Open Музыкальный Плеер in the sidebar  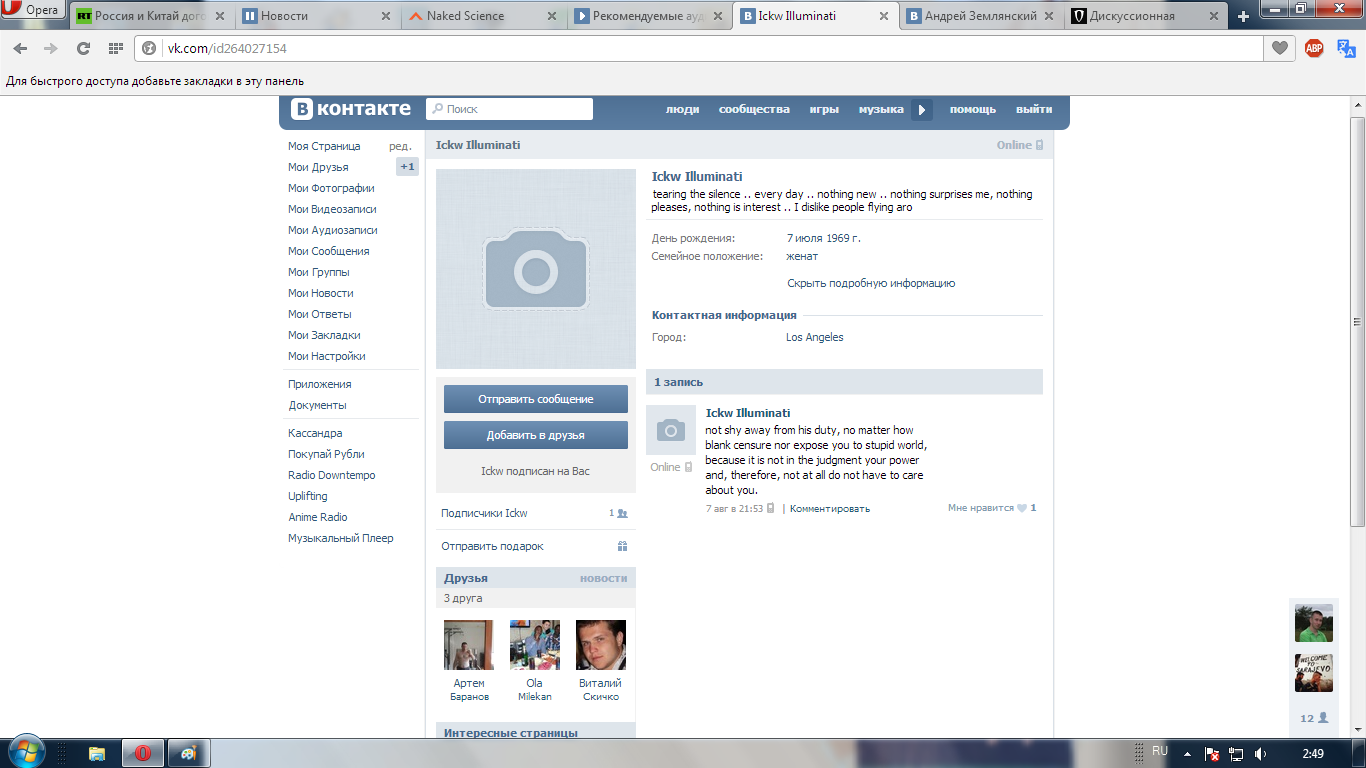click(x=341, y=538)
